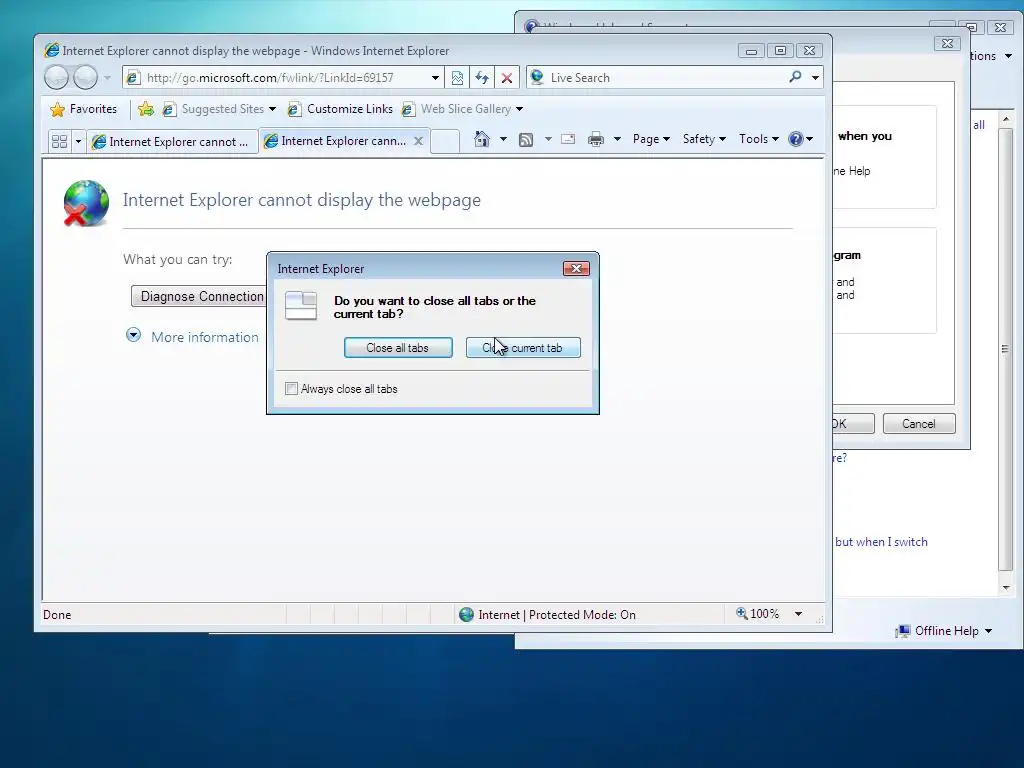Expand the address bar autocomplete dropdown
Screen dimensions: 1024x768
click(x=435, y=78)
